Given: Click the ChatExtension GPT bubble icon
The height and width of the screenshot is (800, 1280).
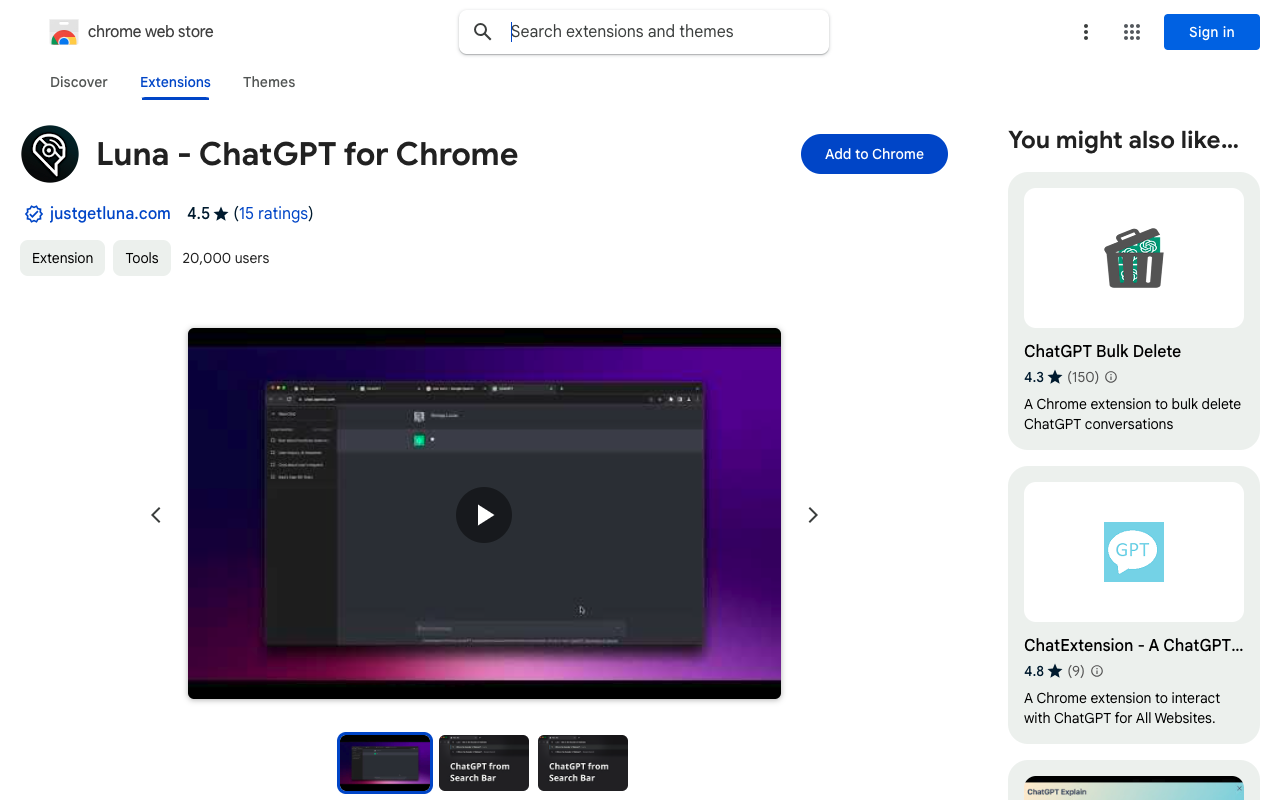Looking at the screenshot, I should tap(1133, 551).
